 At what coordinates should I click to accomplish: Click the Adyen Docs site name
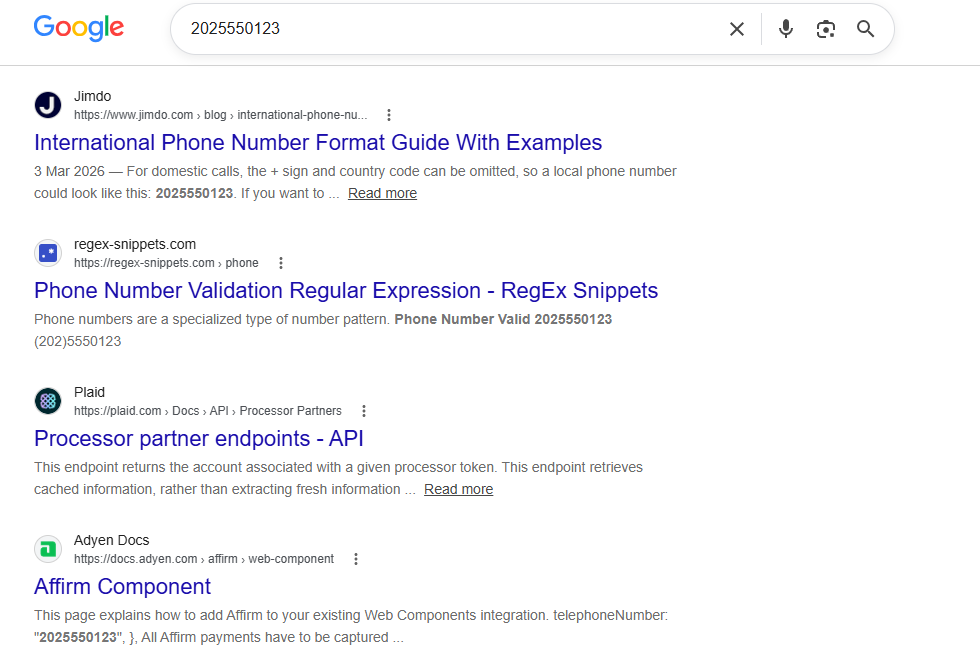coord(112,541)
